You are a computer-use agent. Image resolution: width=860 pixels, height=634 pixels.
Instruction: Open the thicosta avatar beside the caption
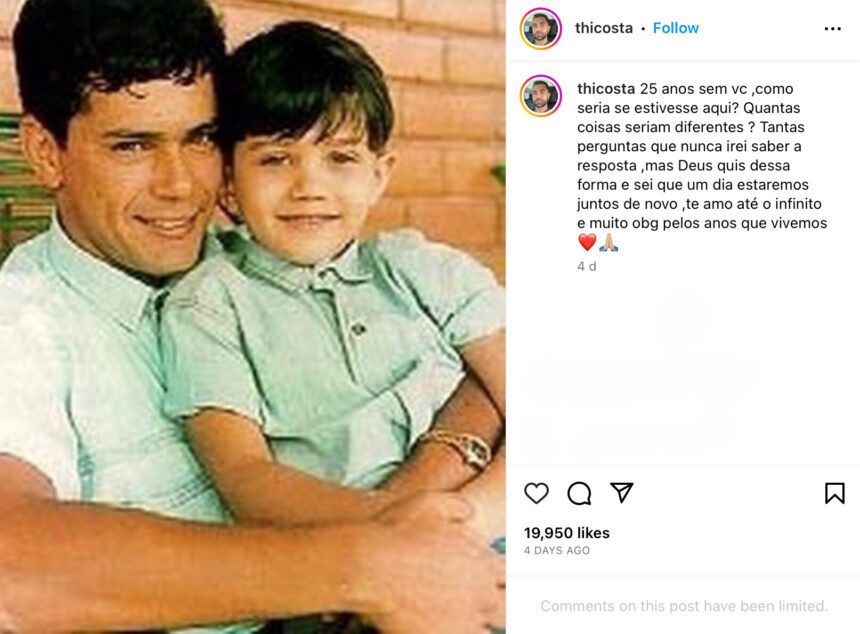[x=541, y=96]
